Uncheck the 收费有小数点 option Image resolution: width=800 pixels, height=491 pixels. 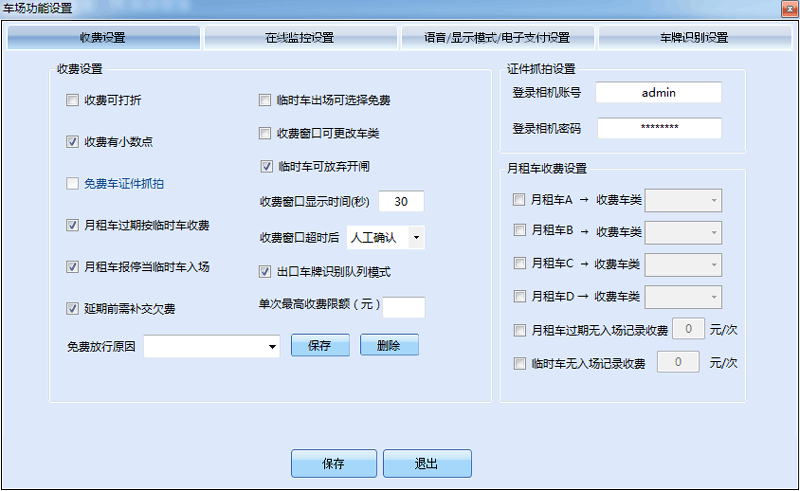point(72,142)
